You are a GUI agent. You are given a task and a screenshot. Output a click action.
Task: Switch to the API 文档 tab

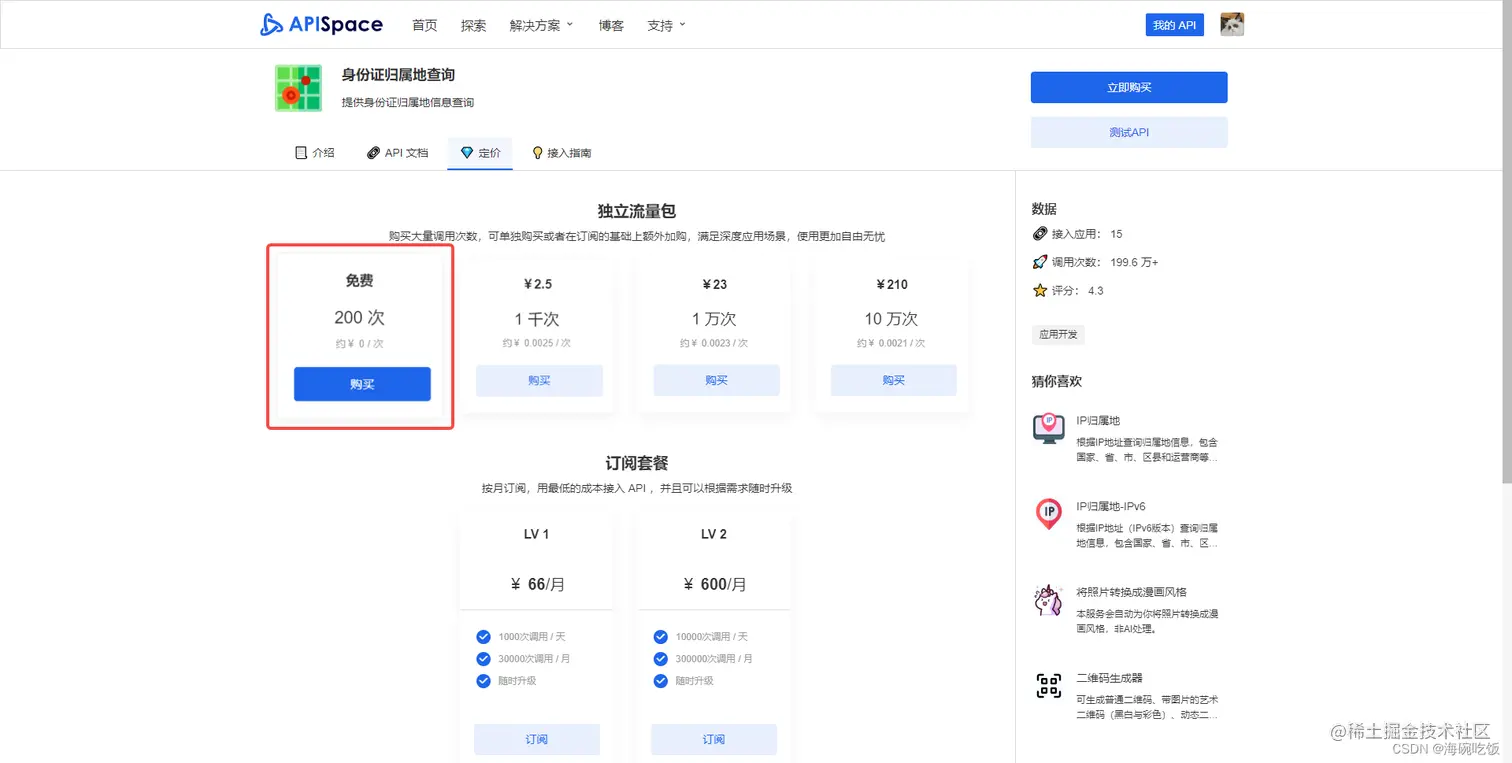397,152
